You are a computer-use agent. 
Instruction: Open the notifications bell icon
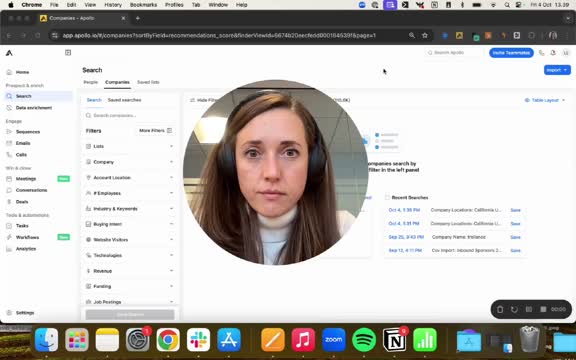[x=553, y=53]
